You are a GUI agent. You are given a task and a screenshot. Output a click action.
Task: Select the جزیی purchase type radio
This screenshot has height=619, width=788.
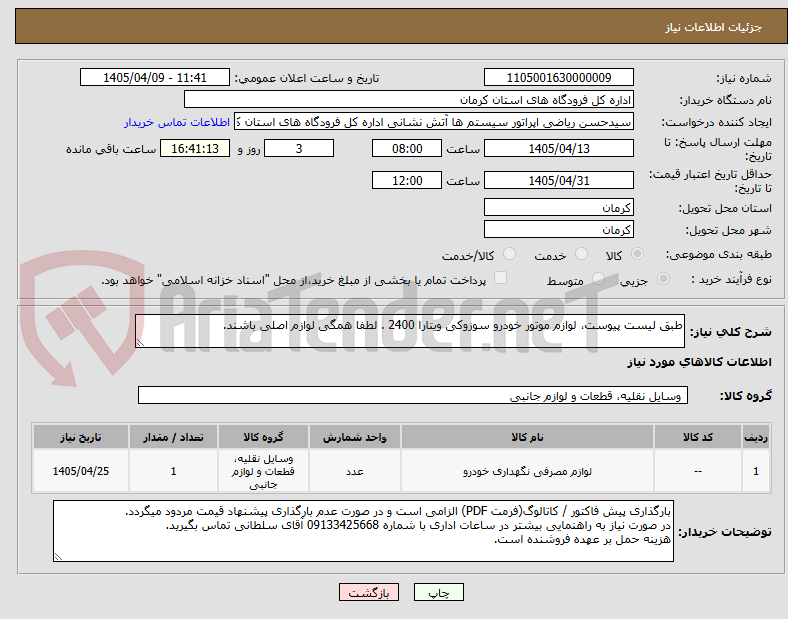click(x=663, y=278)
